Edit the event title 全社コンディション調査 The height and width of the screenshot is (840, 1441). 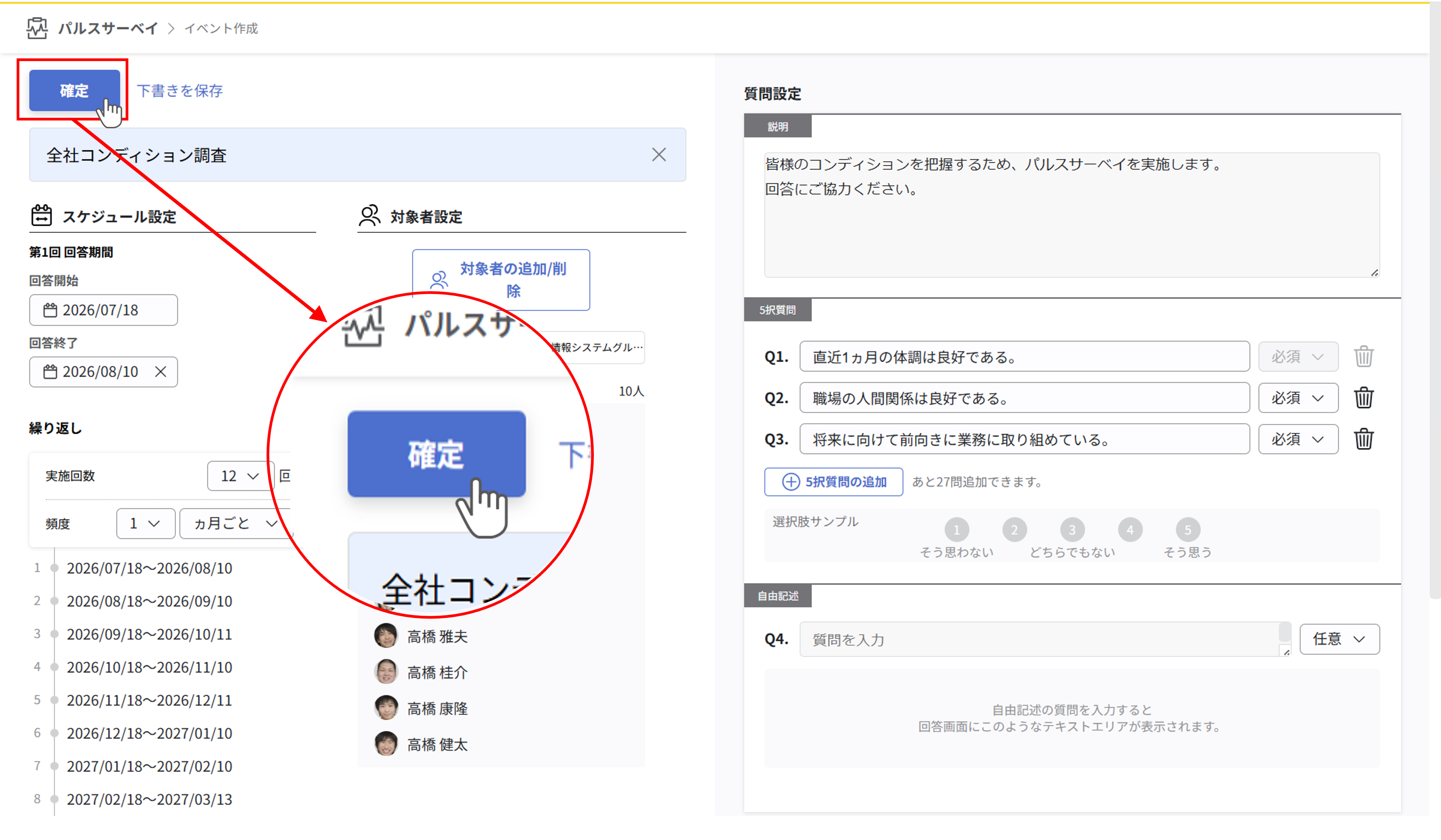coord(358,155)
